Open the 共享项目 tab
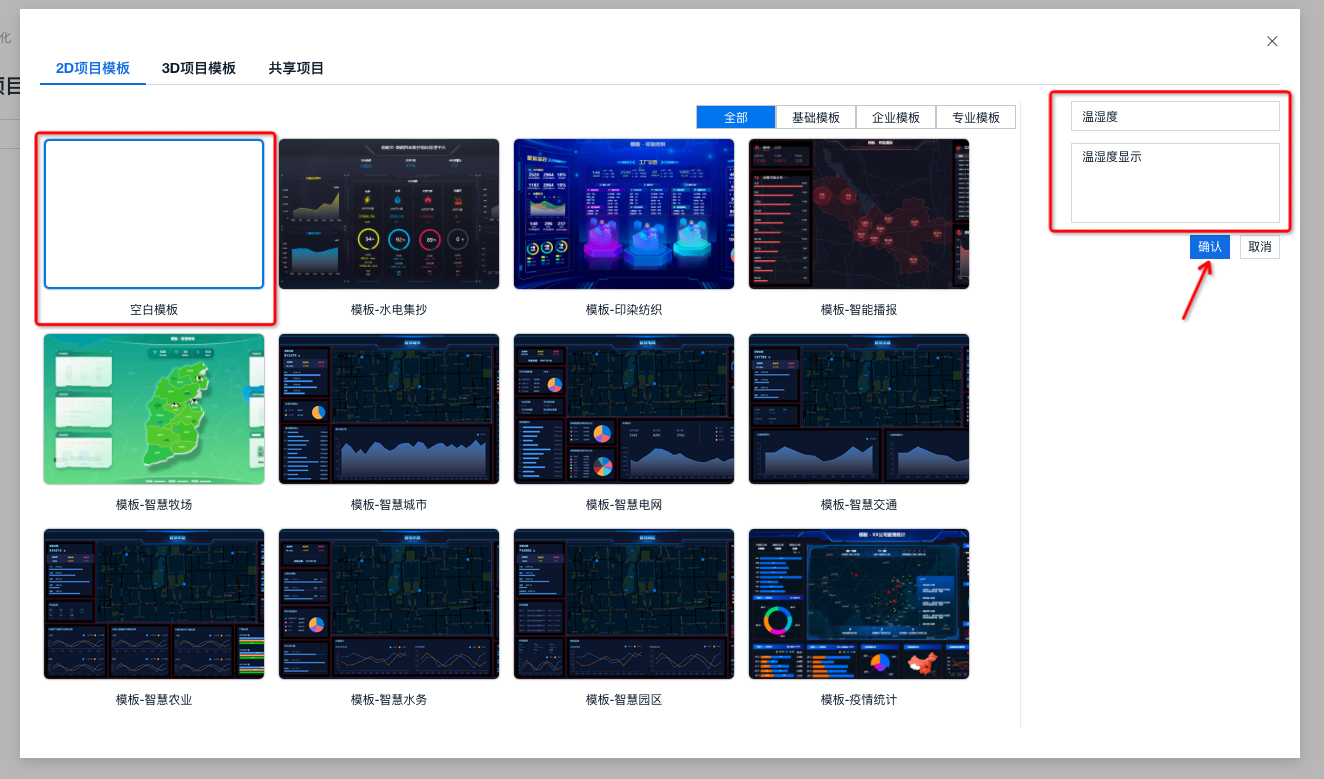The image size is (1324, 779). click(296, 68)
